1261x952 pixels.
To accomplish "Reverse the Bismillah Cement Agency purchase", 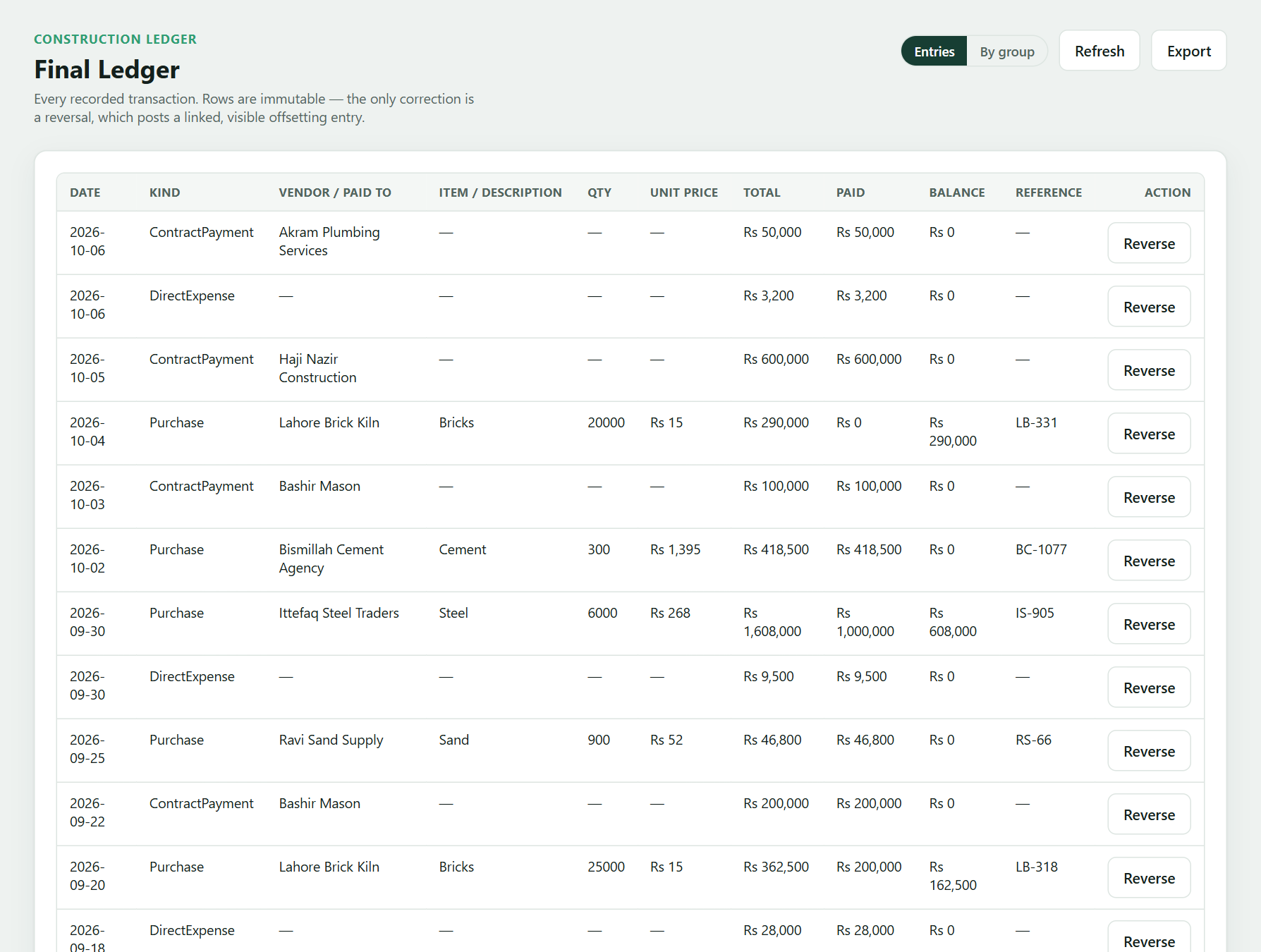I will tap(1149, 561).
